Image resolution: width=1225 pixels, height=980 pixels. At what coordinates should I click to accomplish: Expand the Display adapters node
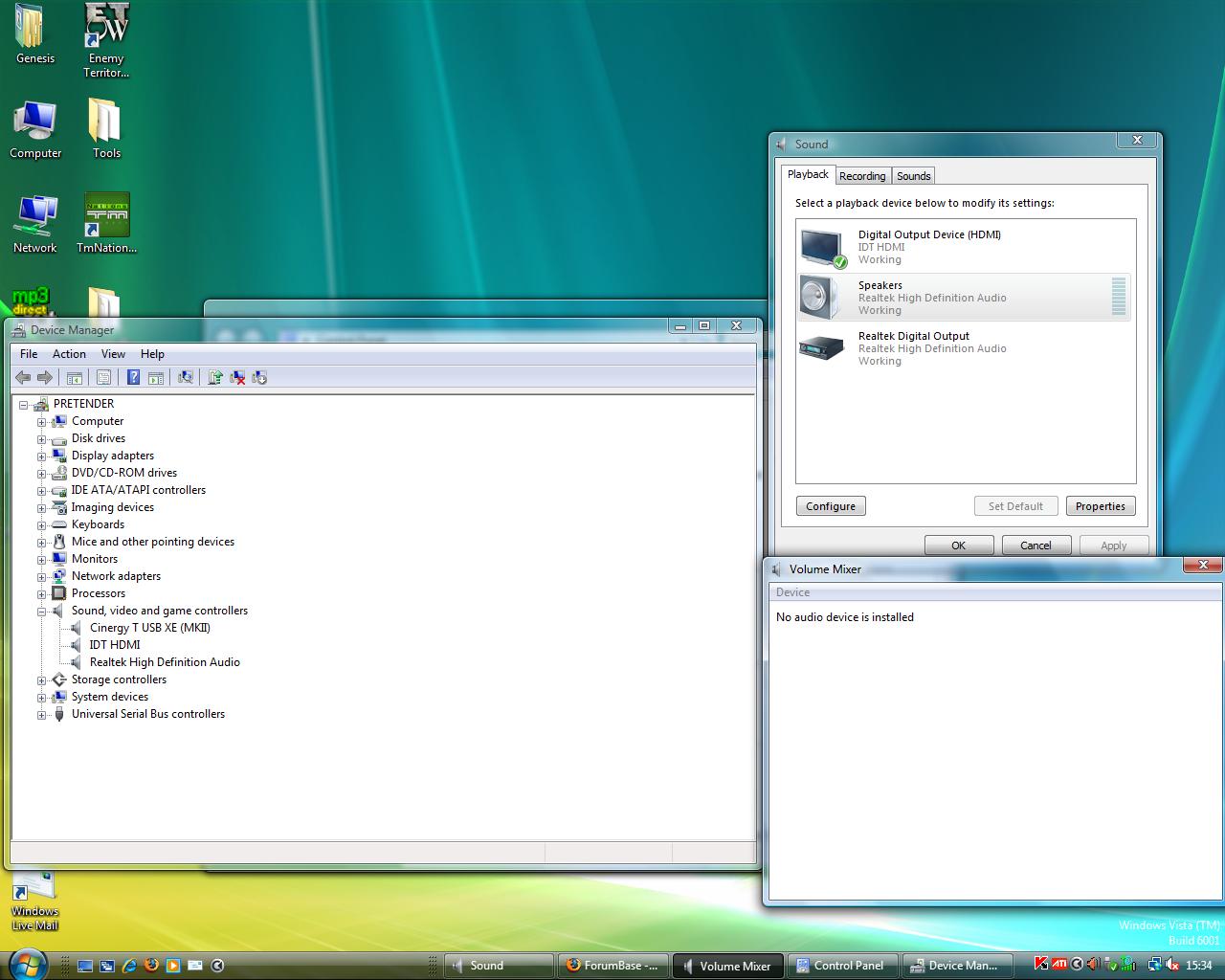coord(41,457)
